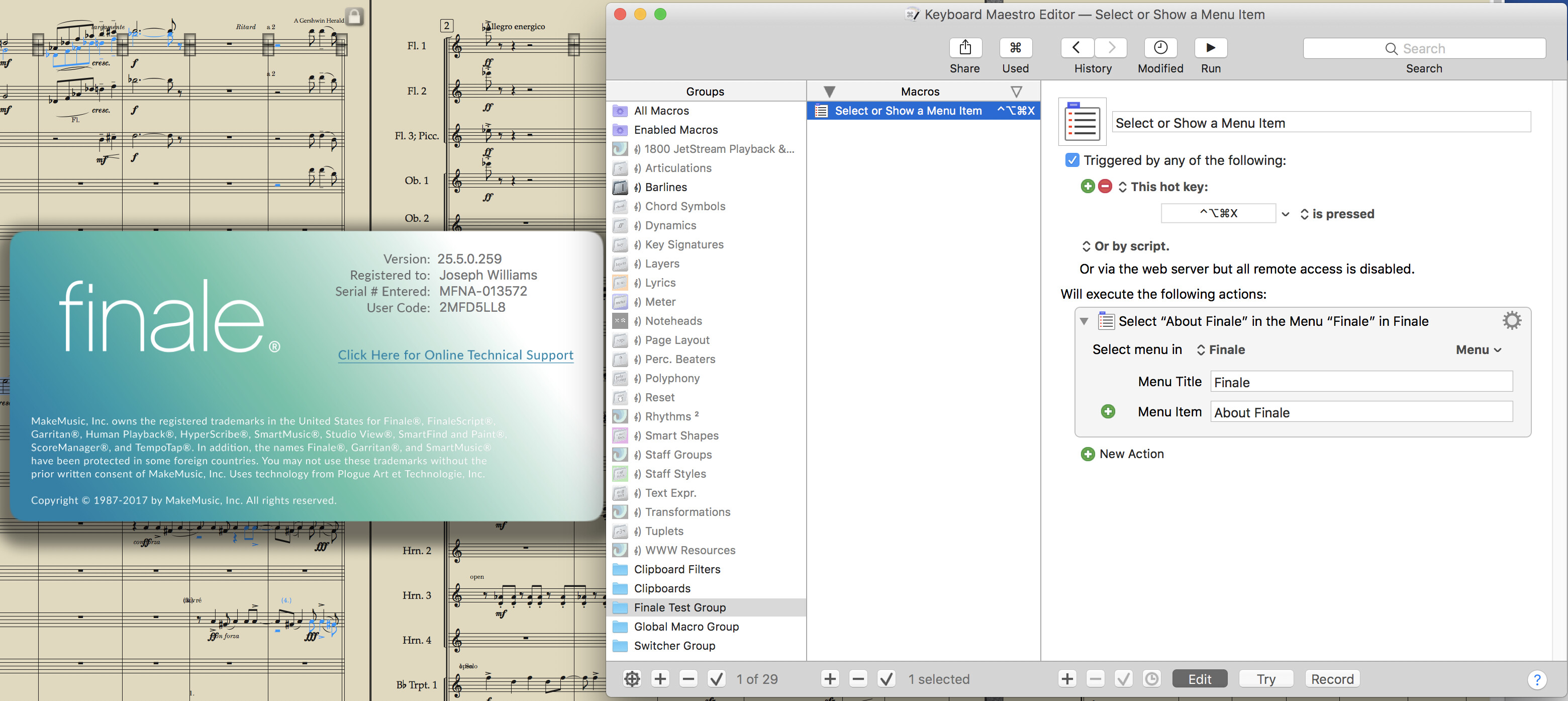Add a new action at bottom bar

pos(1067,678)
